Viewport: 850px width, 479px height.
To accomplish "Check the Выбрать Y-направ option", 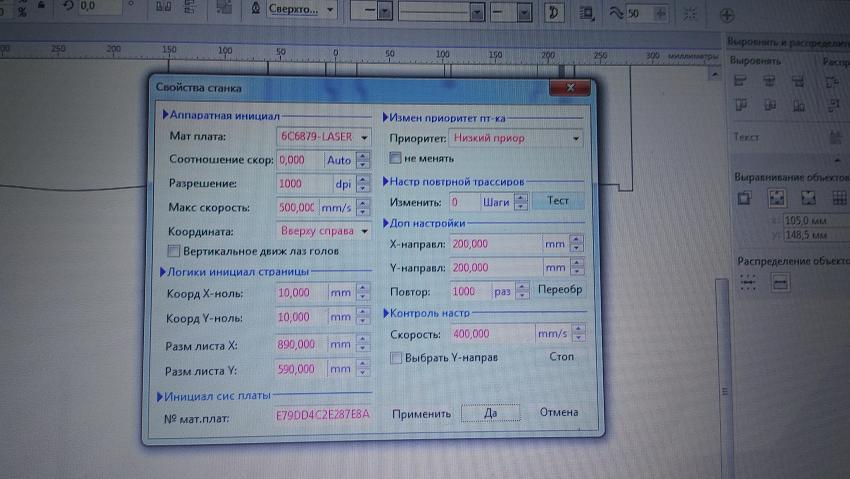I will point(396,357).
